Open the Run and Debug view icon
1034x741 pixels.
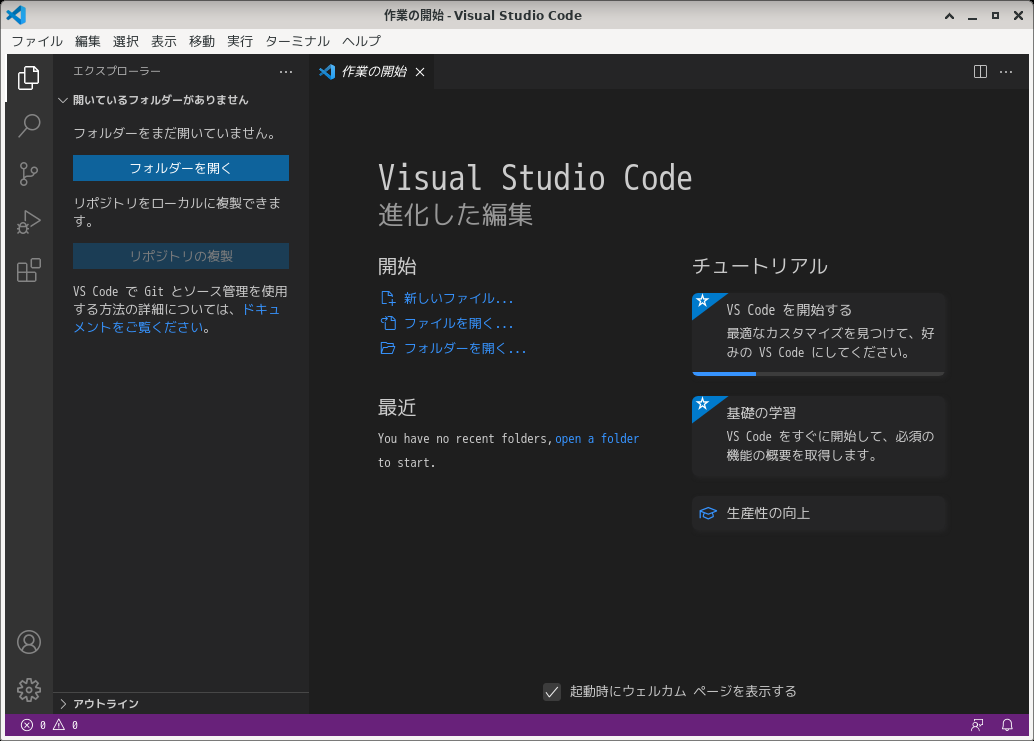28,222
